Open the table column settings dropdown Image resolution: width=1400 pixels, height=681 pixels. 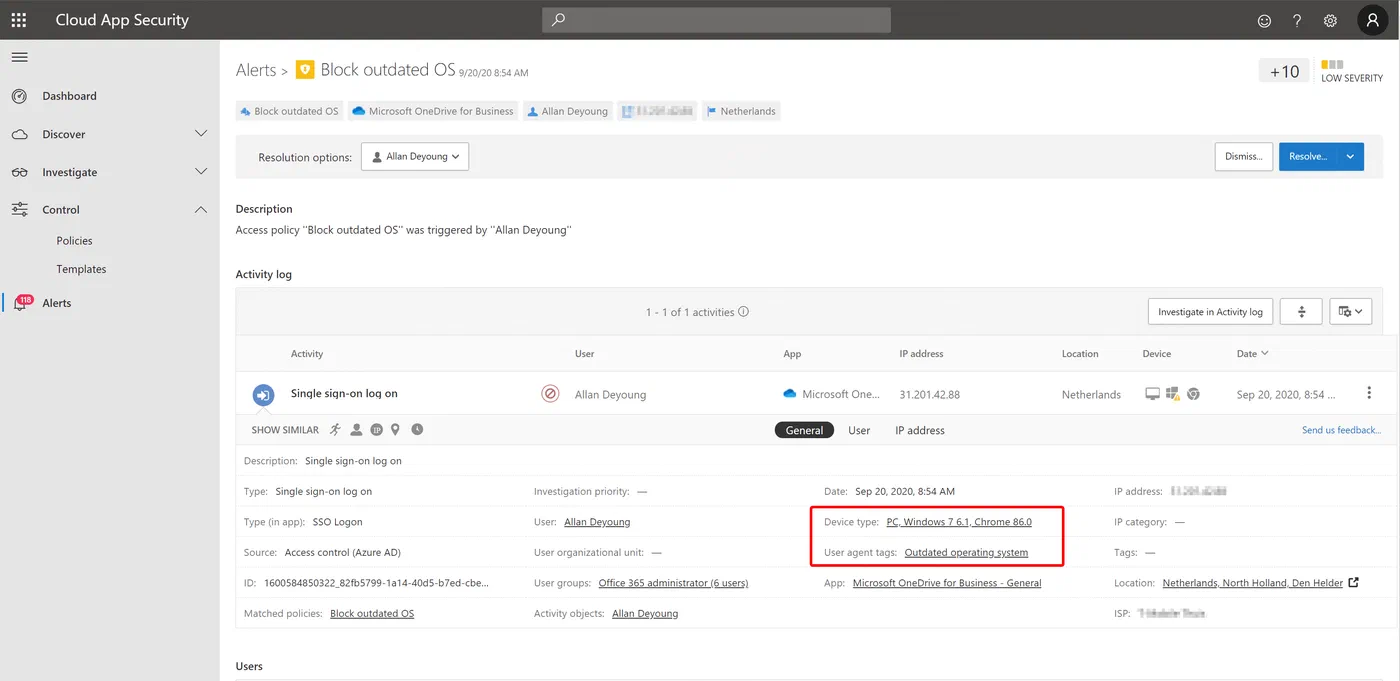point(1350,312)
